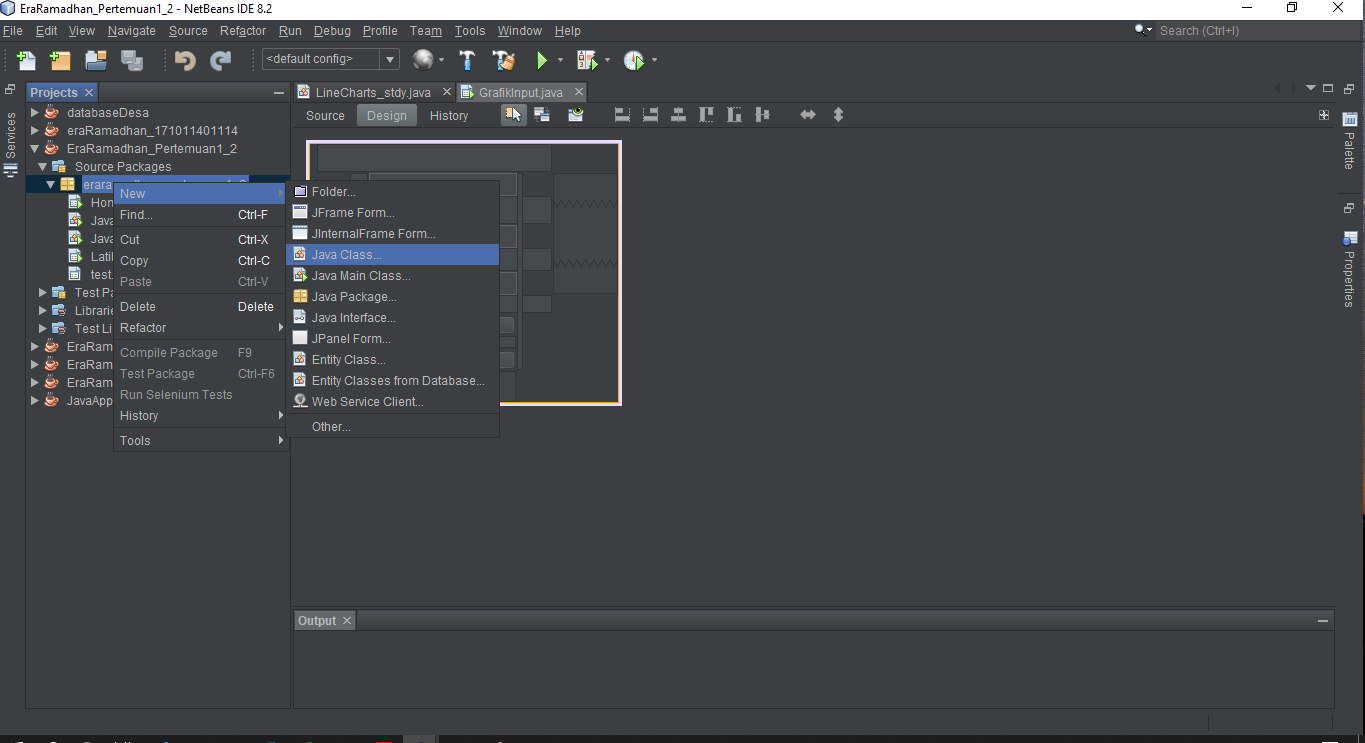Image resolution: width=1365 pixels, height=743 pixels.
Task: Select the Connection Mode designer tool
Action: click(x=542, y=115)
